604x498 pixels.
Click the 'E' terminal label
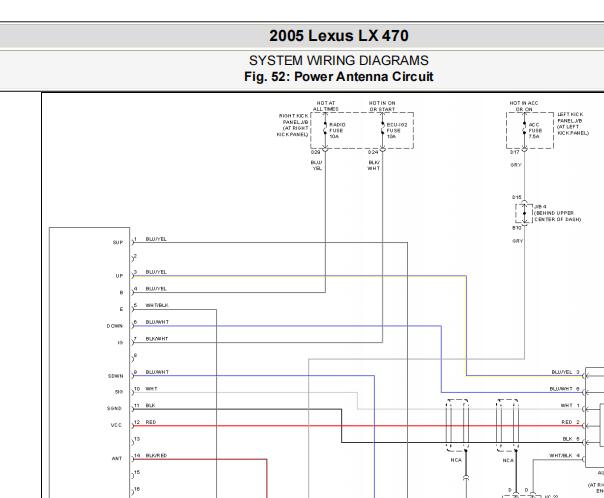tap(121, 309)
